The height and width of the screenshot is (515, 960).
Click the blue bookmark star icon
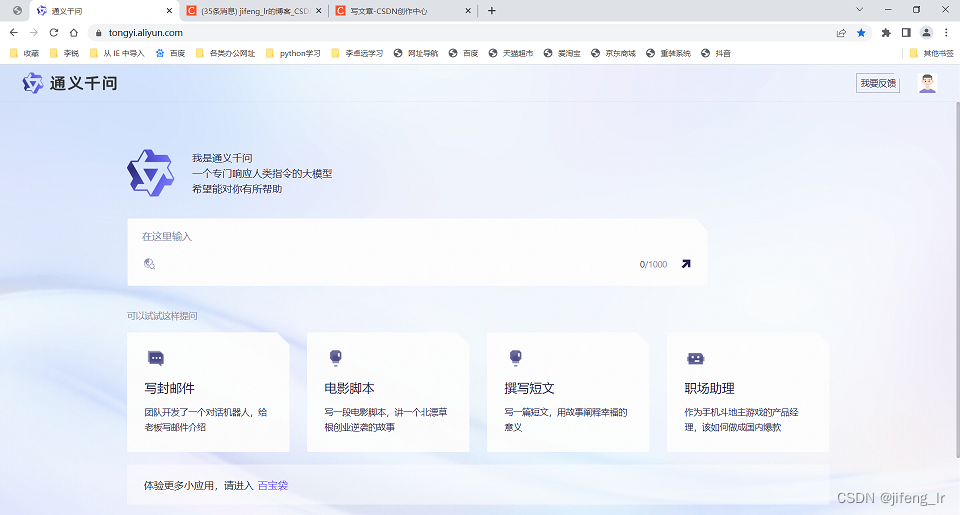pyautogui.click(x=861, y=33)
